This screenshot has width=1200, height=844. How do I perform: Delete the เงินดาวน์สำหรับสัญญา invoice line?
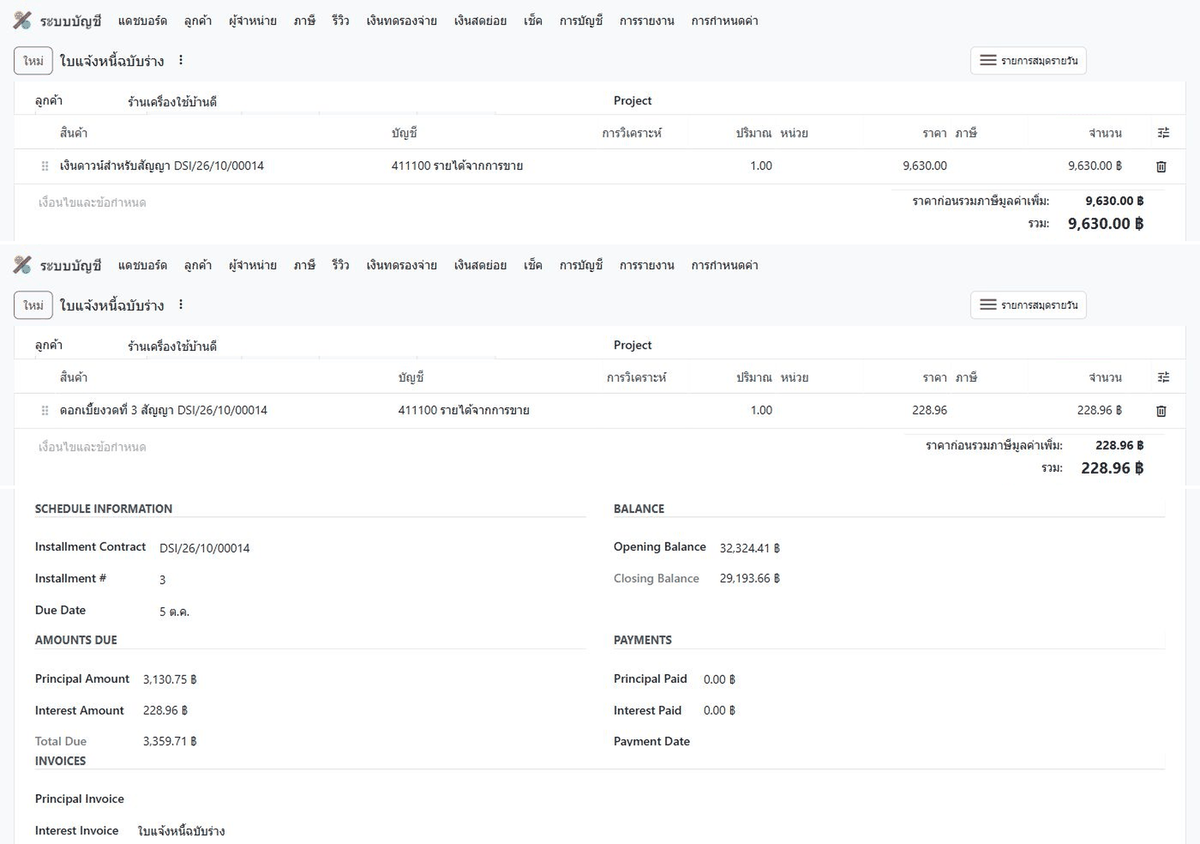tap(1161, 167)
